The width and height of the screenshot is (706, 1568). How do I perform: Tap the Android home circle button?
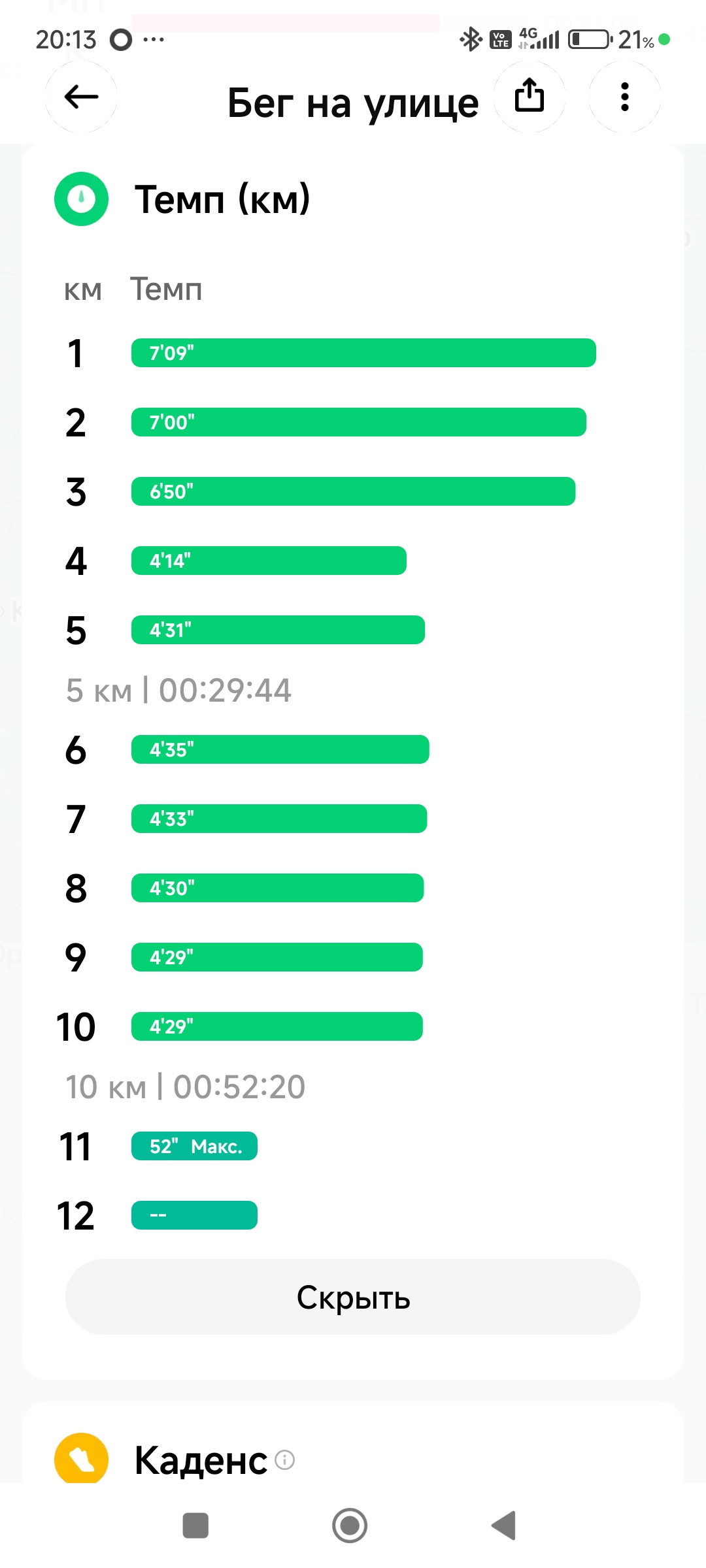(x=350, y=1526)
